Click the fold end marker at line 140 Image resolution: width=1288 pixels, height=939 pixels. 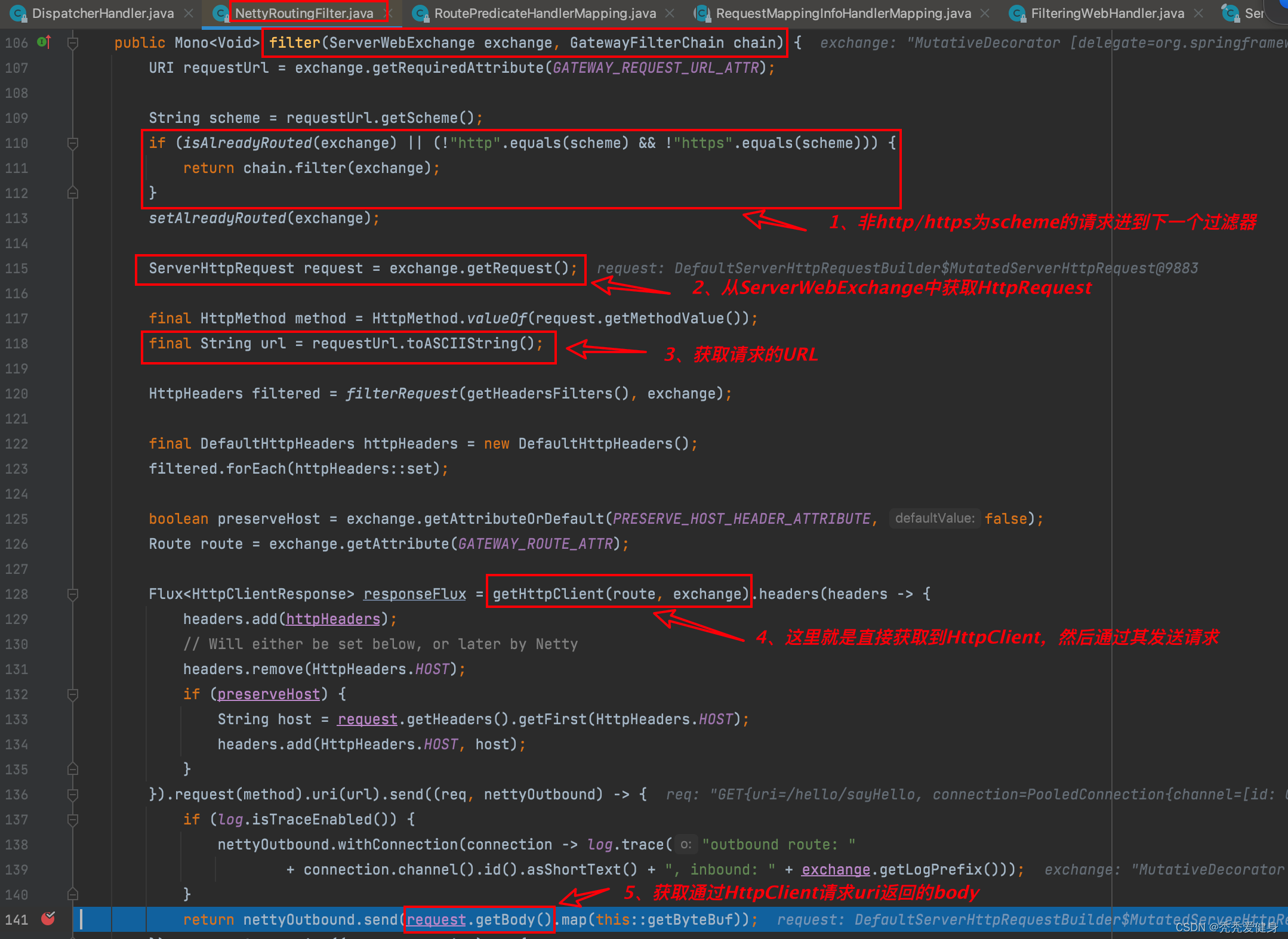pyautogui.click(x=73, y=894)
